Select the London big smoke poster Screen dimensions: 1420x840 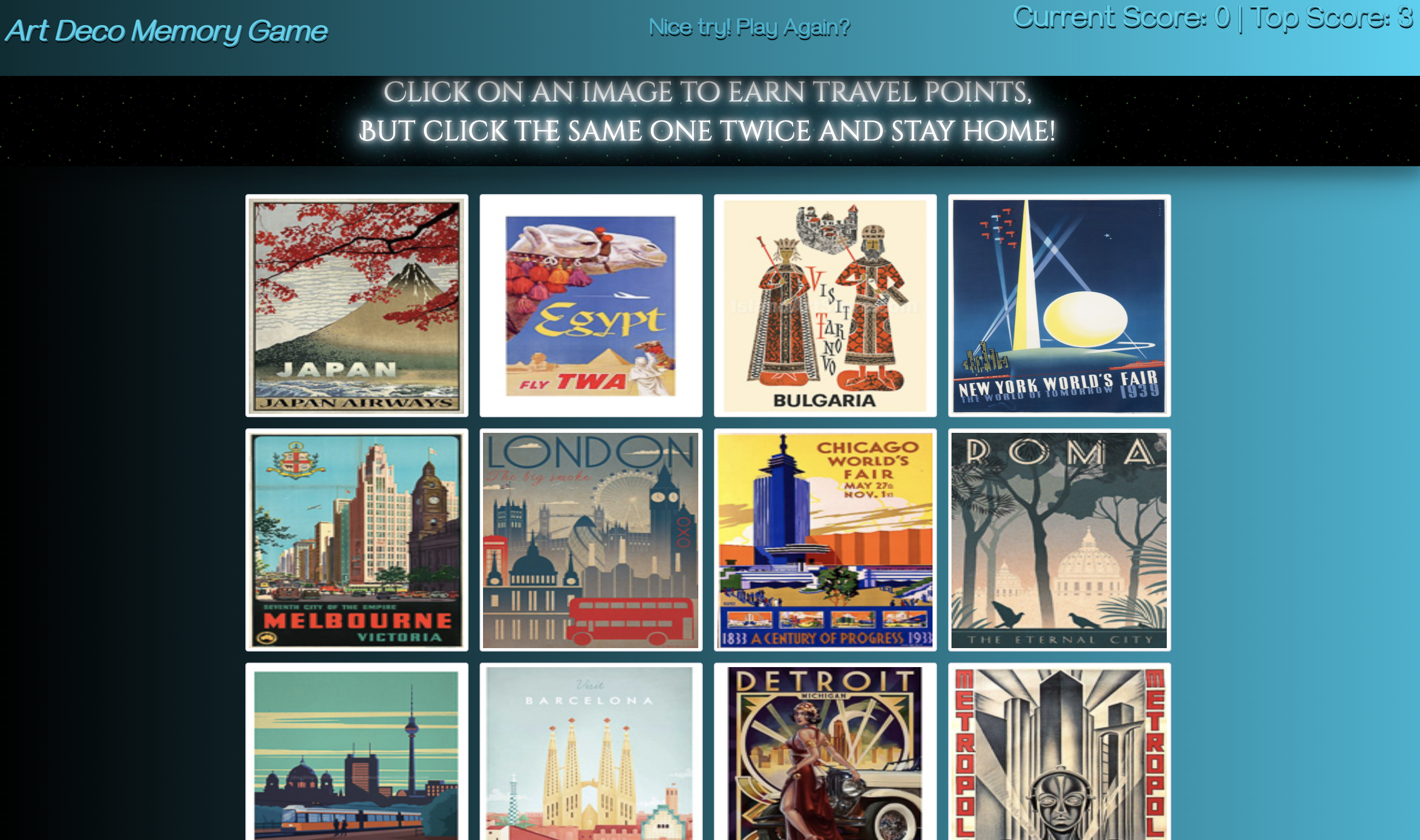click(x=591, y=540)
